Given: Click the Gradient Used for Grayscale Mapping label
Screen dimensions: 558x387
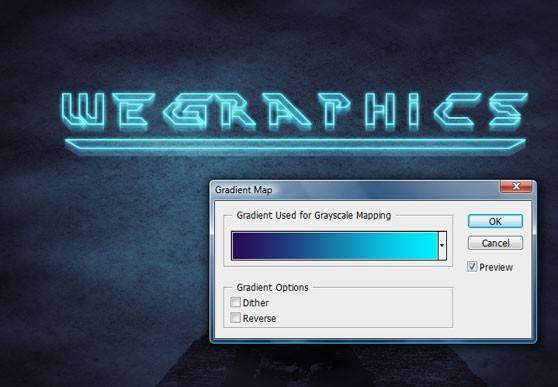Looking at the screenshot, I should [314, 215].
